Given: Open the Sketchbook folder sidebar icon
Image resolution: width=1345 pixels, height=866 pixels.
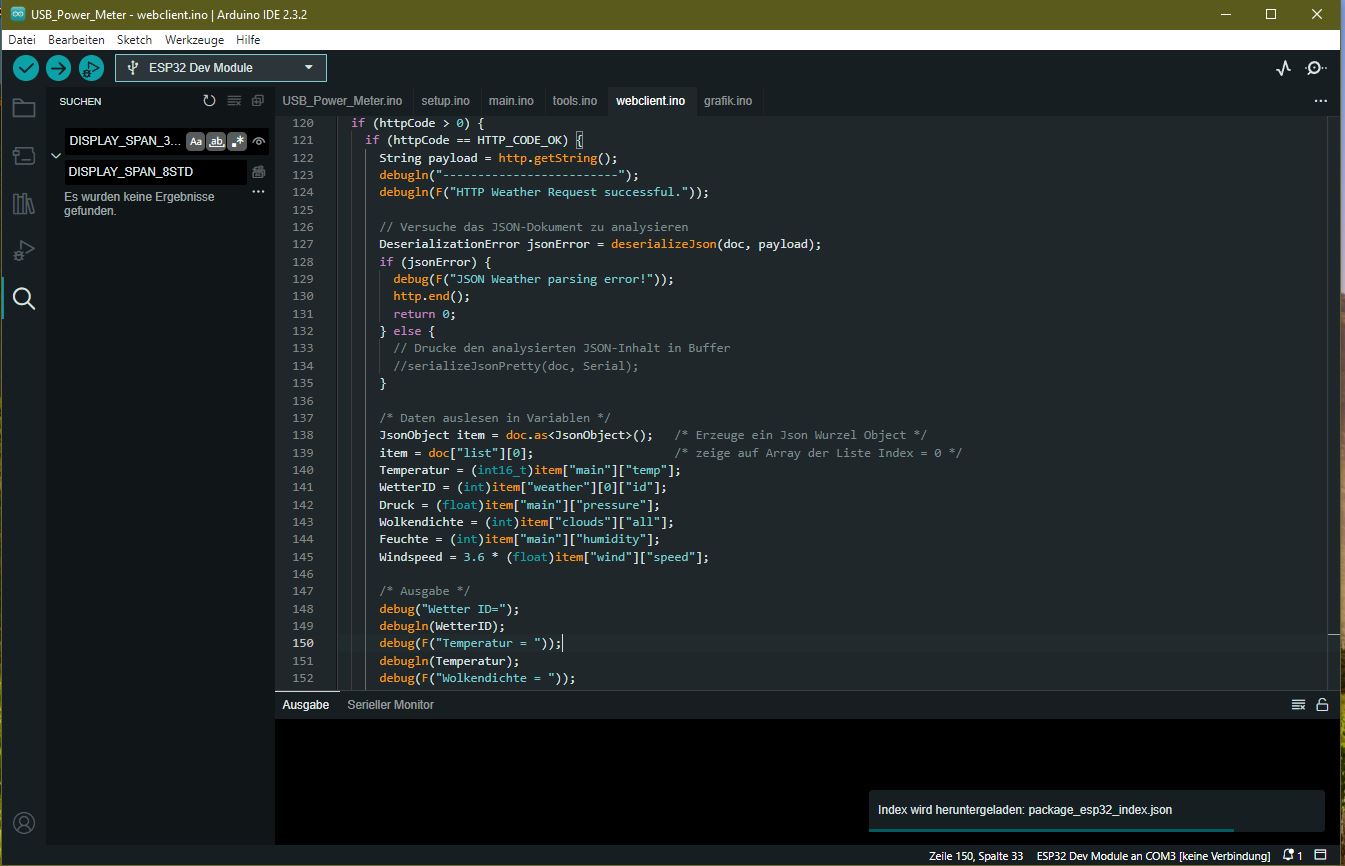Looking at the screenshot, I should point(24,108).
